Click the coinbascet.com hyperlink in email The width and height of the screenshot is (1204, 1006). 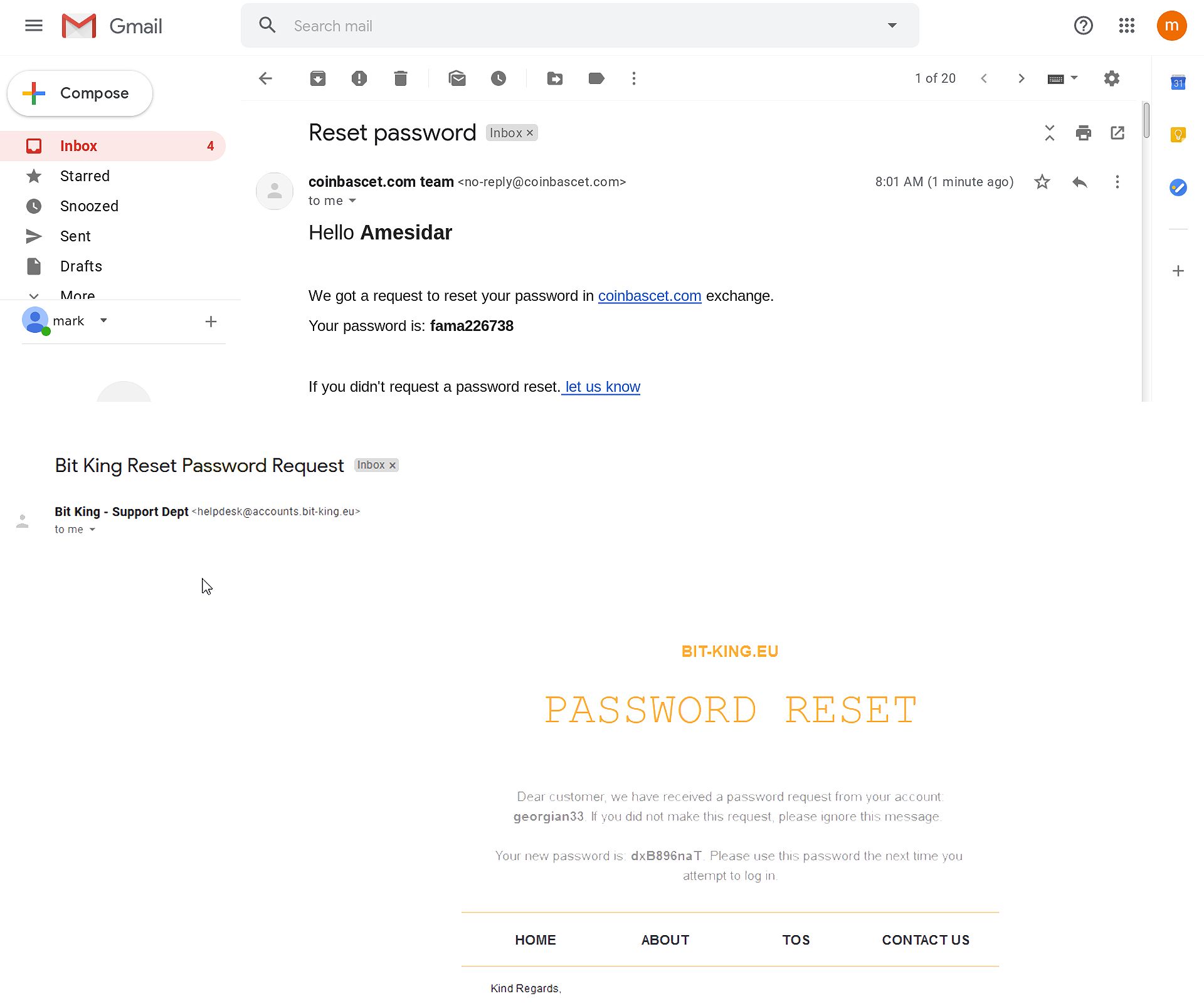point(649,295)
